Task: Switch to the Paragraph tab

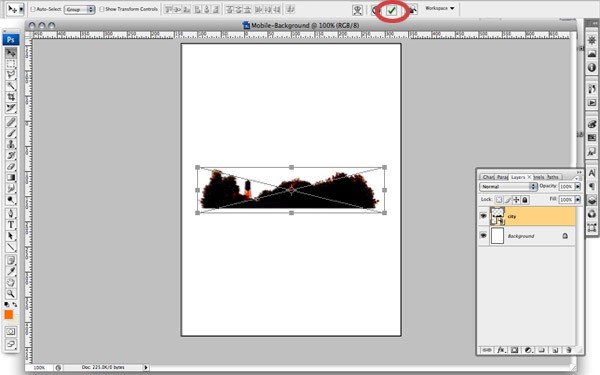Action: (502, 177)
